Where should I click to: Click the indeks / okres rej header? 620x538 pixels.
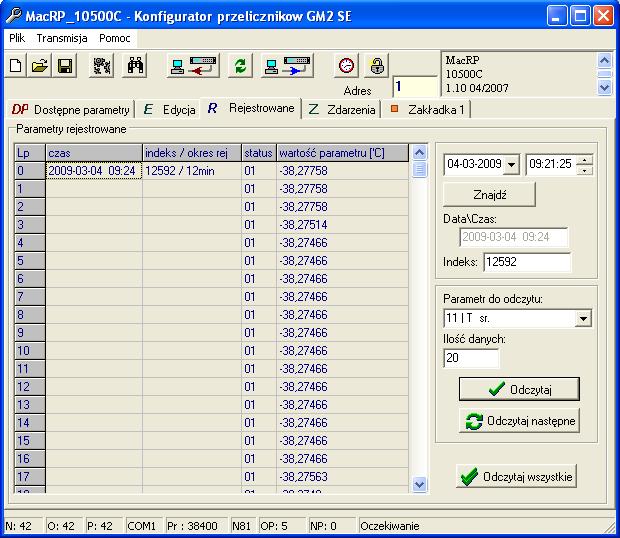pos(192,153)
